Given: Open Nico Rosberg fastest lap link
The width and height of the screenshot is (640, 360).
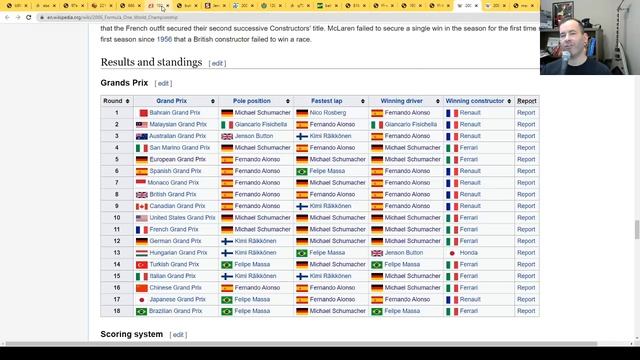Looking at the screenshot, I should point(328,113).
